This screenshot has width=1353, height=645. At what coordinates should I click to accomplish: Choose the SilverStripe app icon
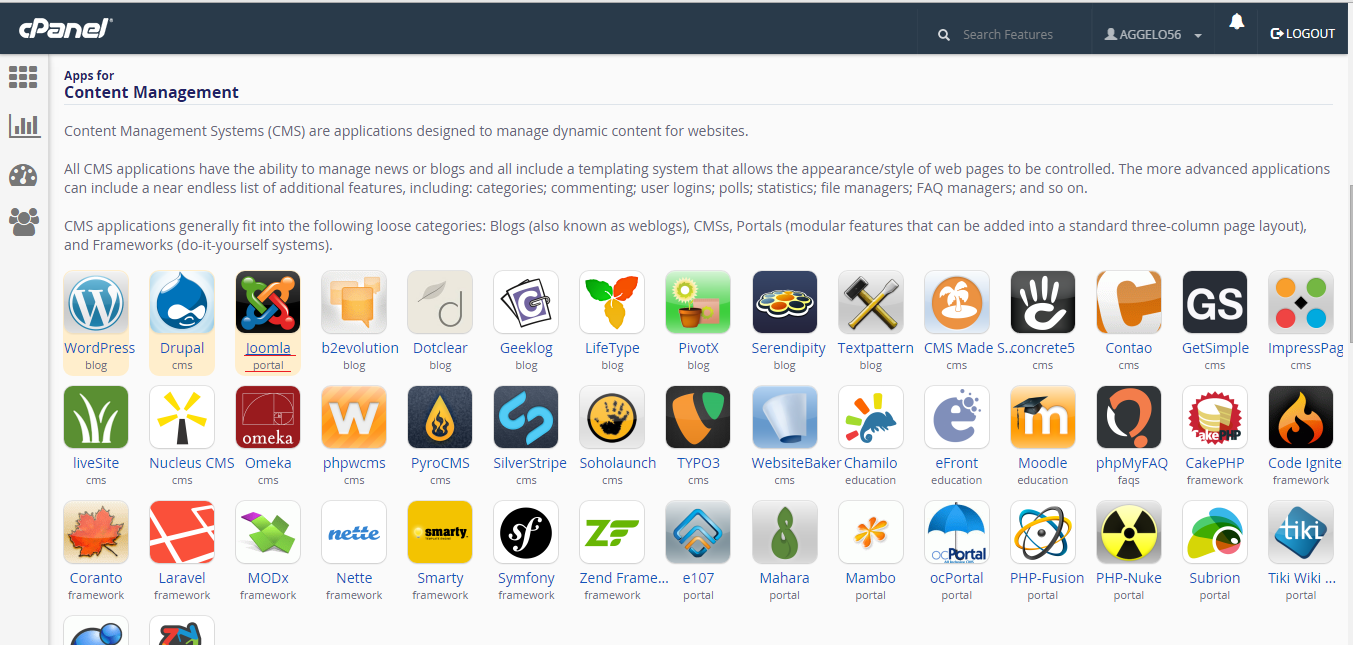tap(526, 417)
